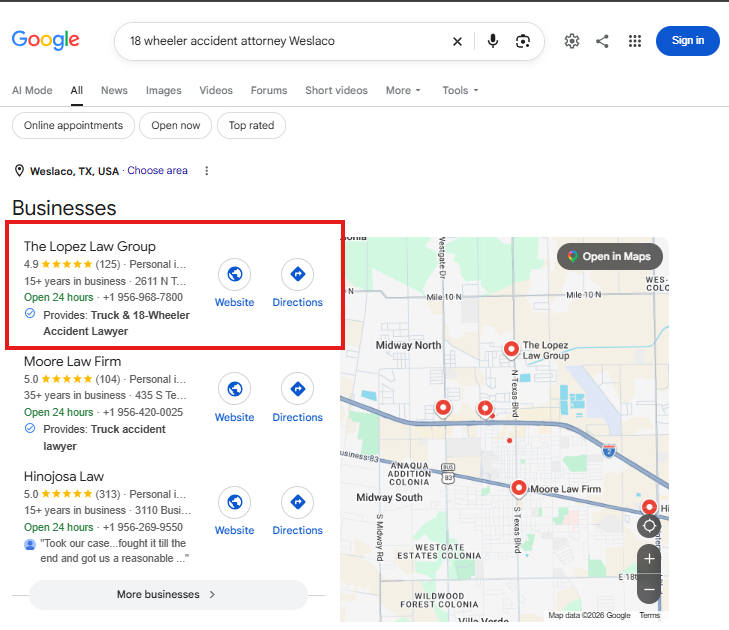Image resolution: width=729 pixels, height=630 pixels.
Task: Open the location three-dot menu
Action: (207, 171)
